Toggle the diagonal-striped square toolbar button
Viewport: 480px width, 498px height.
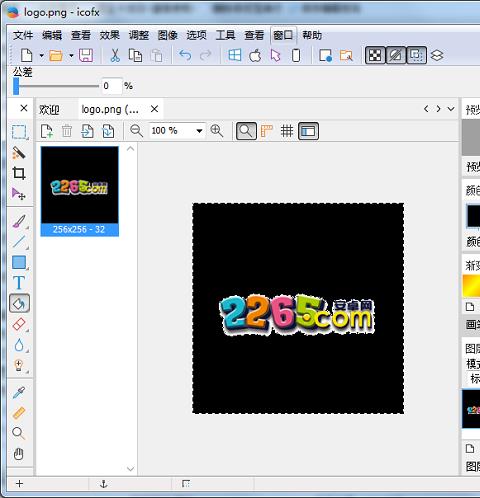396,55
